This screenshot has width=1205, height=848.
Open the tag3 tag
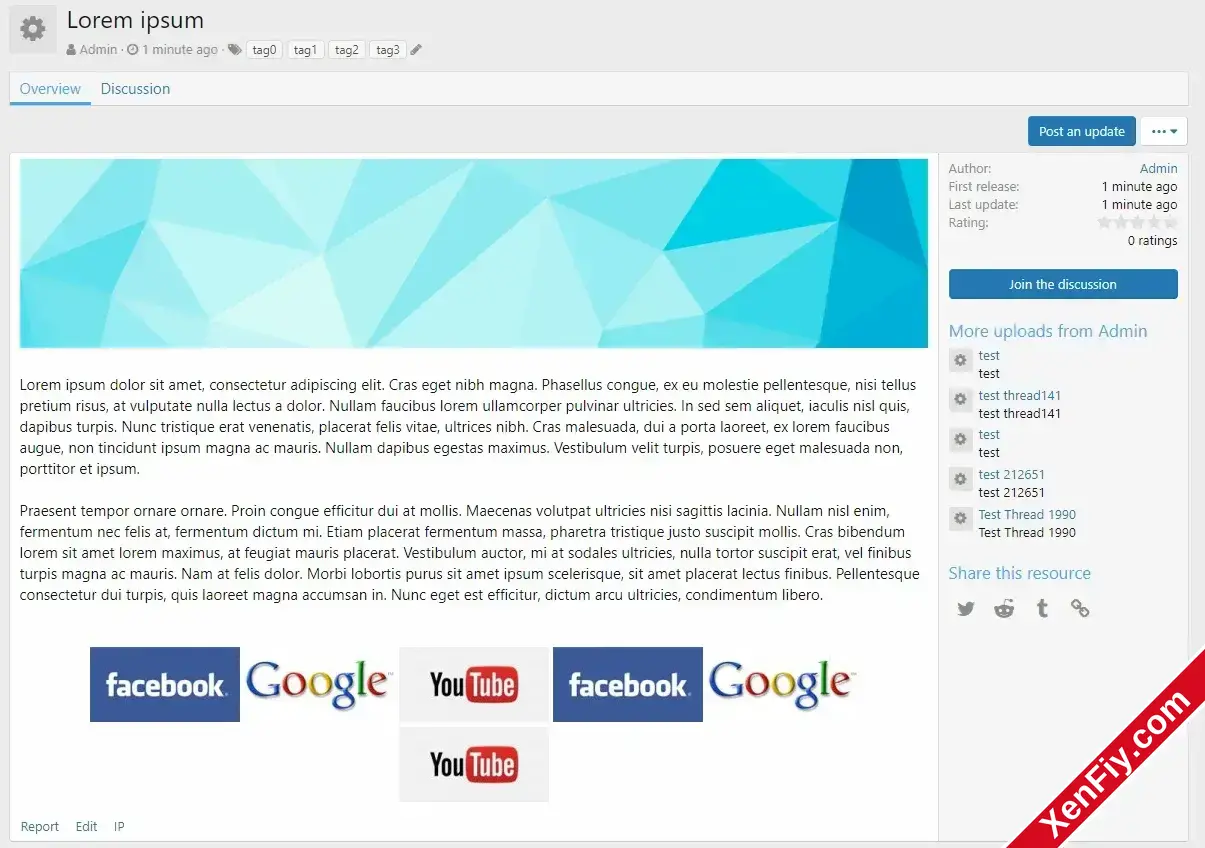coord(388,50)
